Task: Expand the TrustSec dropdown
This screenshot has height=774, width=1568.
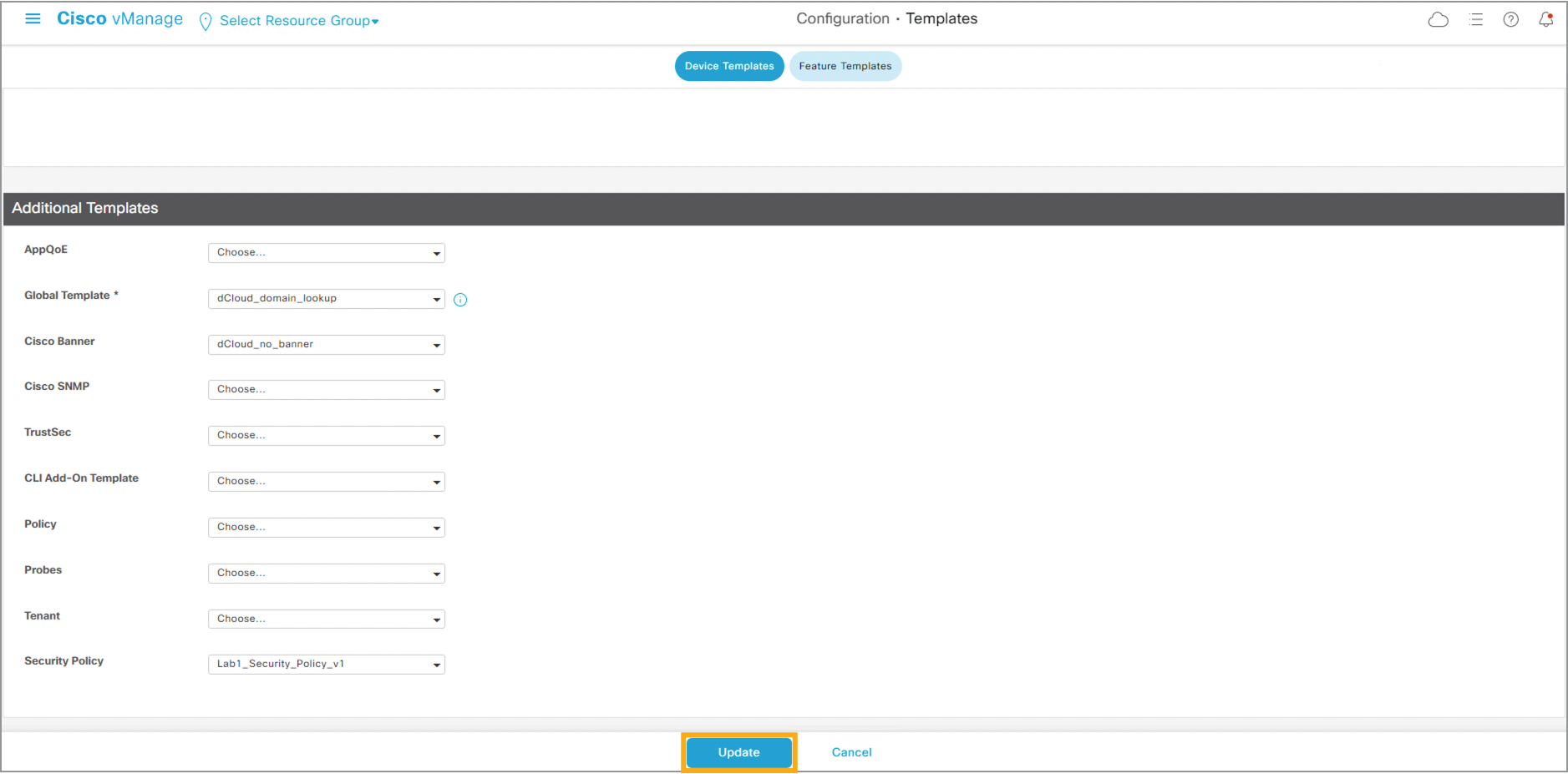Action: point(327,435)
